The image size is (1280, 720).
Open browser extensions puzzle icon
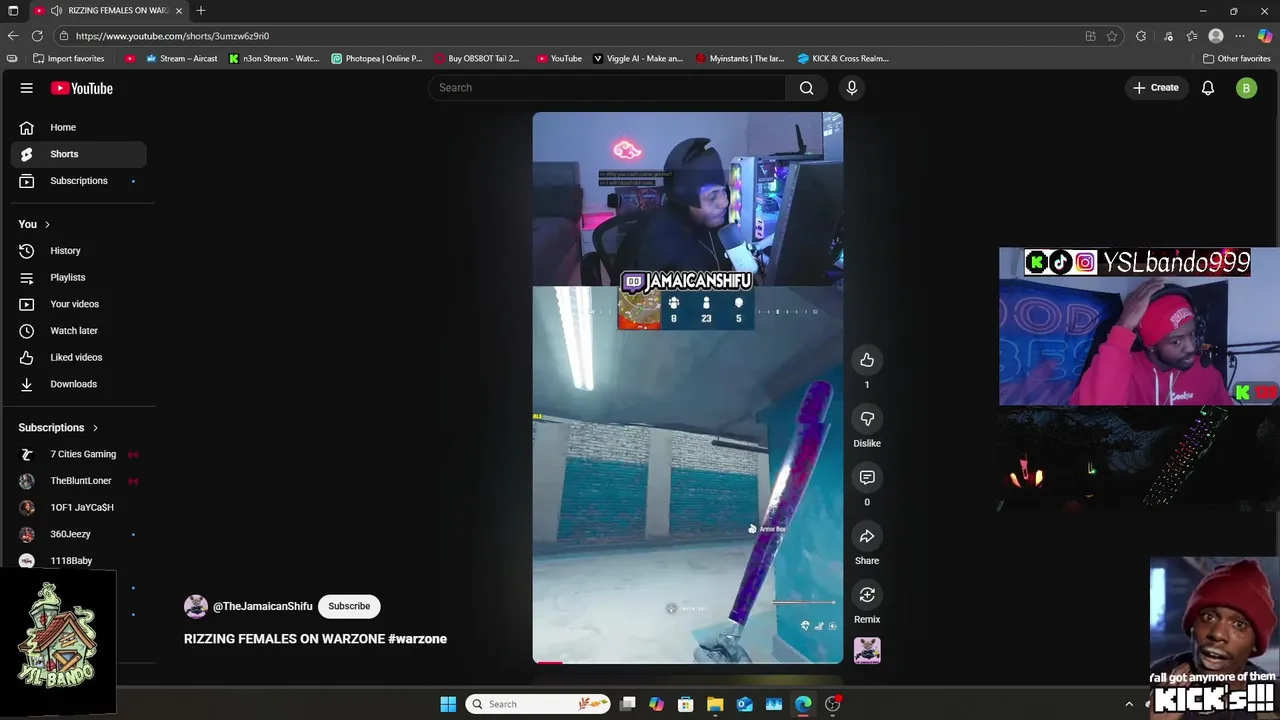pyautogui.click(x=1141, y=36)
